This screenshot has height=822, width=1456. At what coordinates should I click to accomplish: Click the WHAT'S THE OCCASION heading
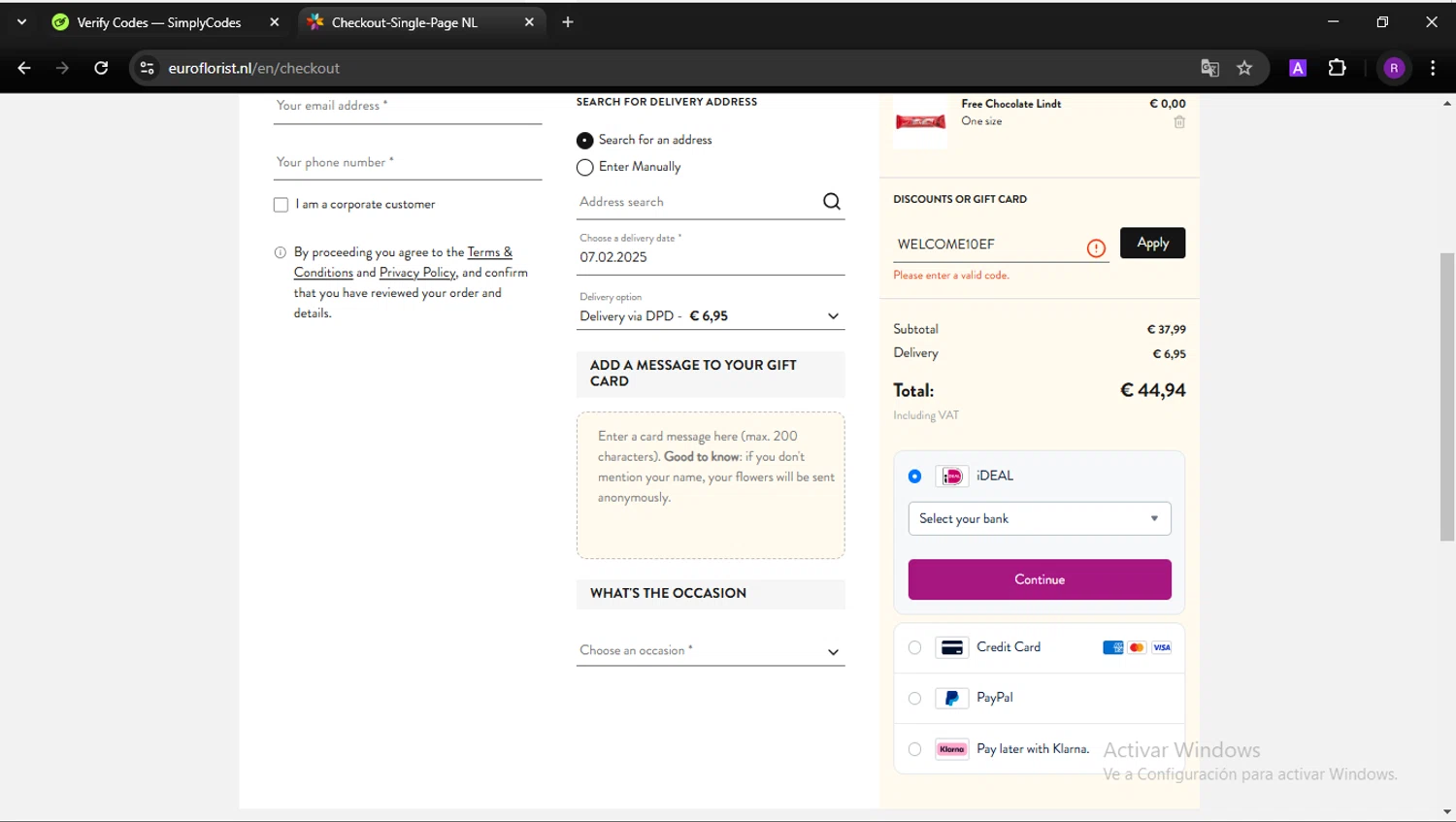point(668,593)
